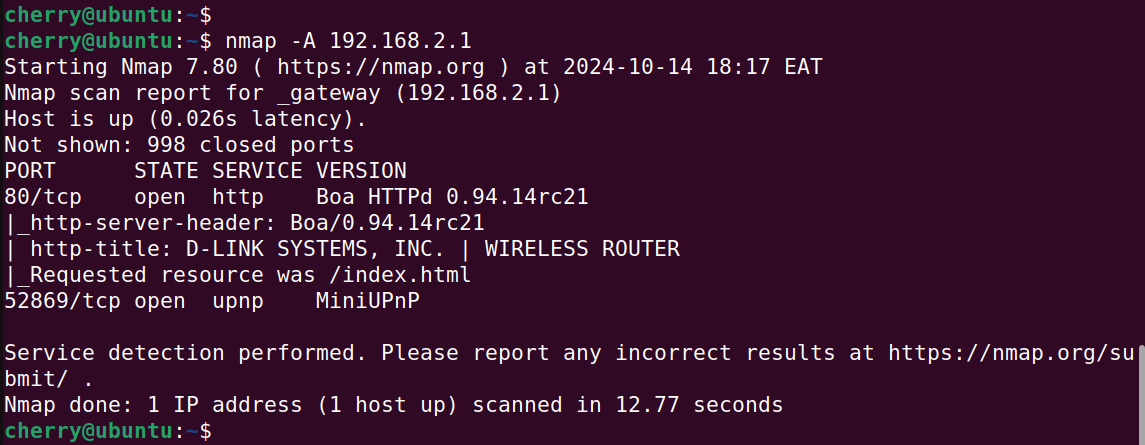1145x445 pixels.
Task: Click the STATE column header
Action: (166, 171)
